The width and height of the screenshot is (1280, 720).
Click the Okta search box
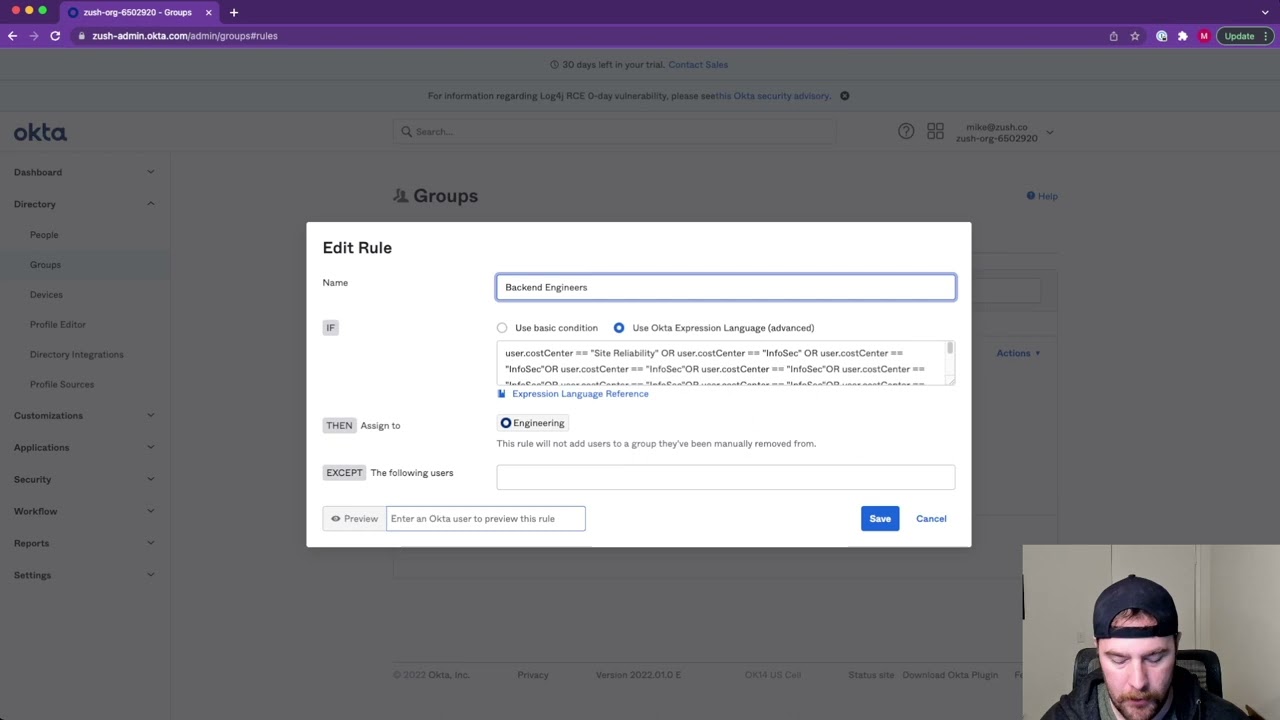click(x=614, y=132)
